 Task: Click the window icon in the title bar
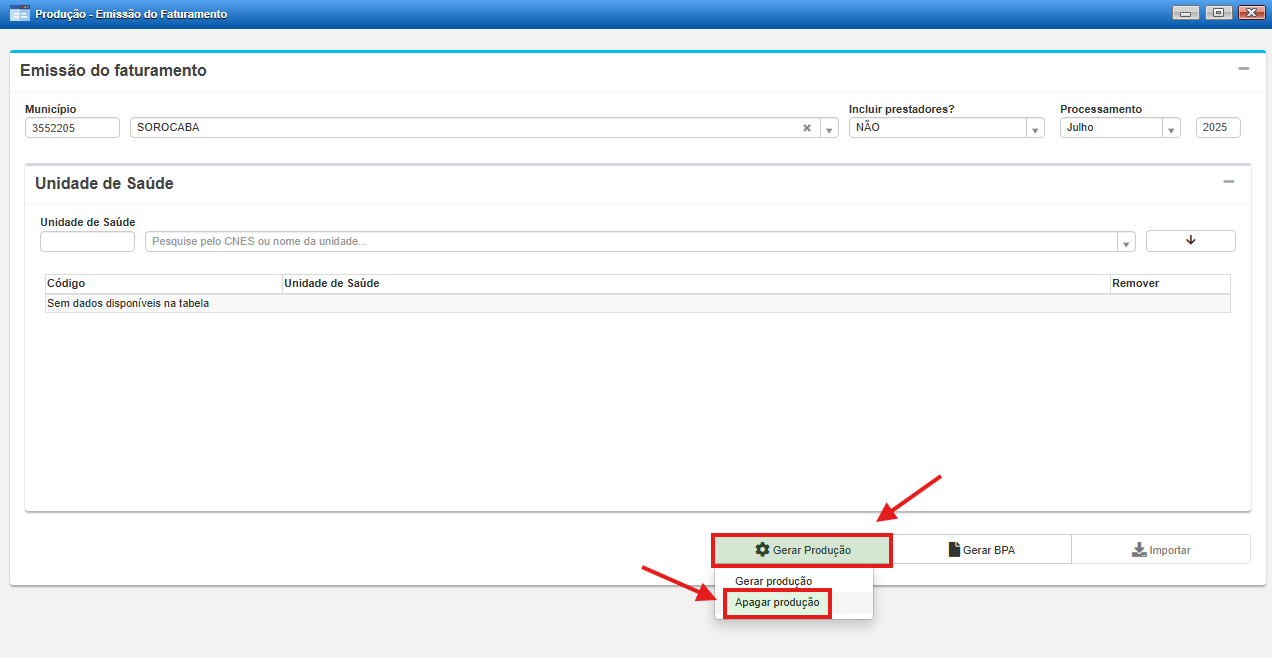pos(19,14)
